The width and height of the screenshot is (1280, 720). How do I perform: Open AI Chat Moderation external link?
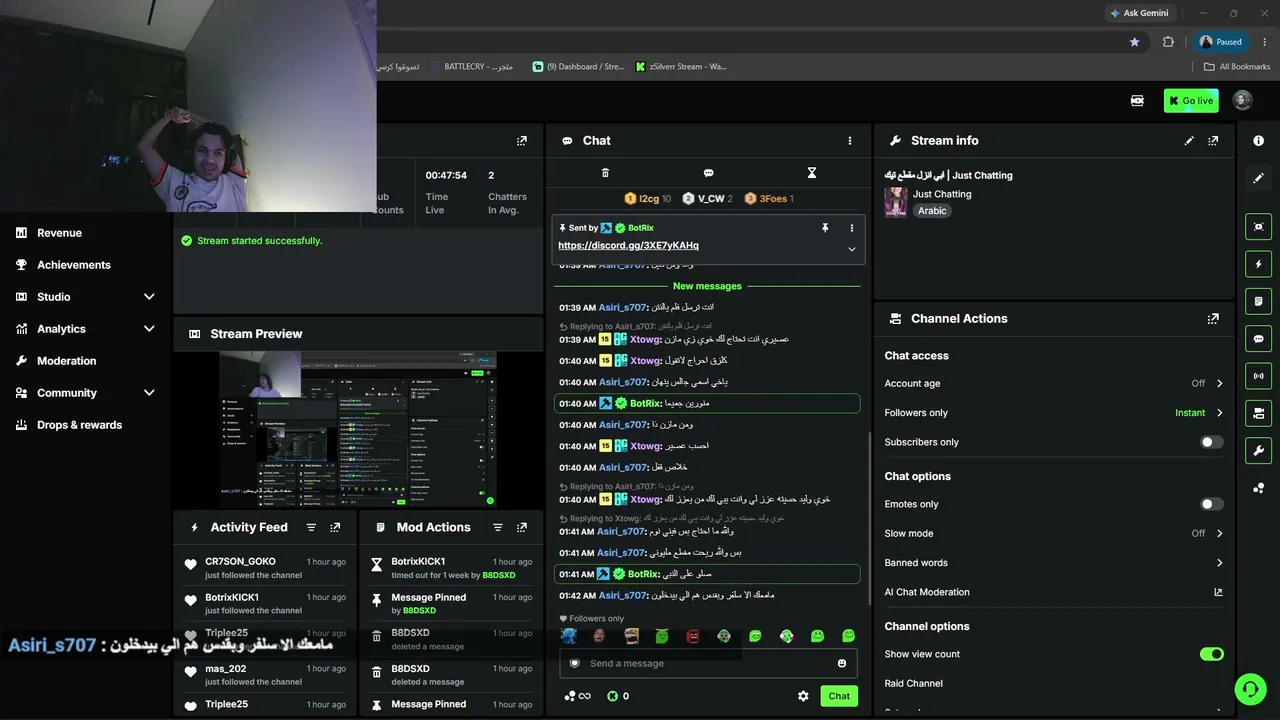1218,592
